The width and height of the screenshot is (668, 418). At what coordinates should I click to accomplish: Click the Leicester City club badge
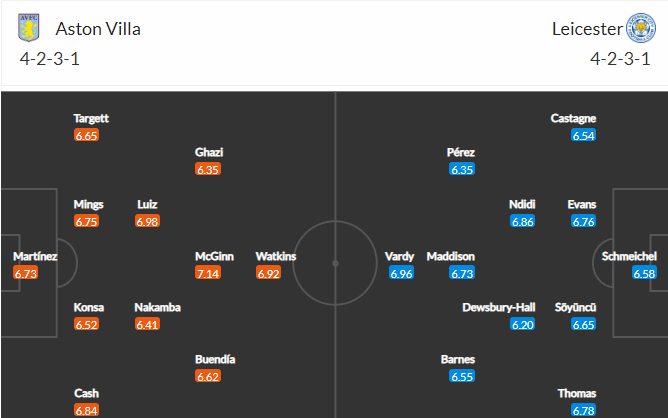click(x=641, y=28)
